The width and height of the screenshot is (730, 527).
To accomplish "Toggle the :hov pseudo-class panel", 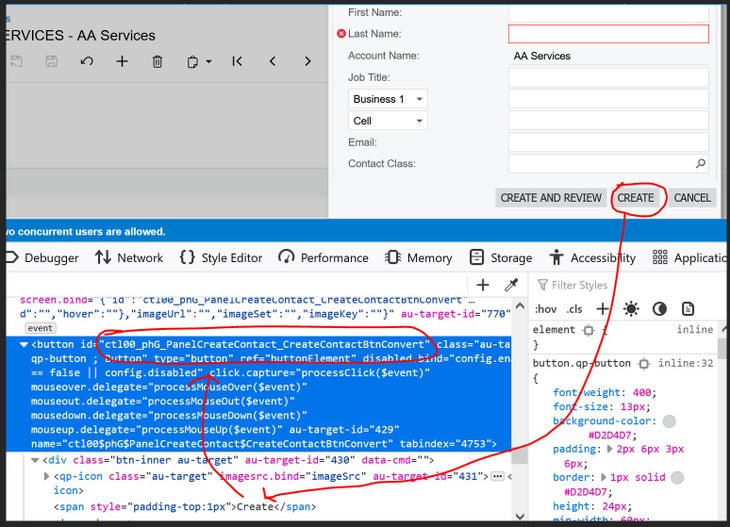I will [546, 309].
